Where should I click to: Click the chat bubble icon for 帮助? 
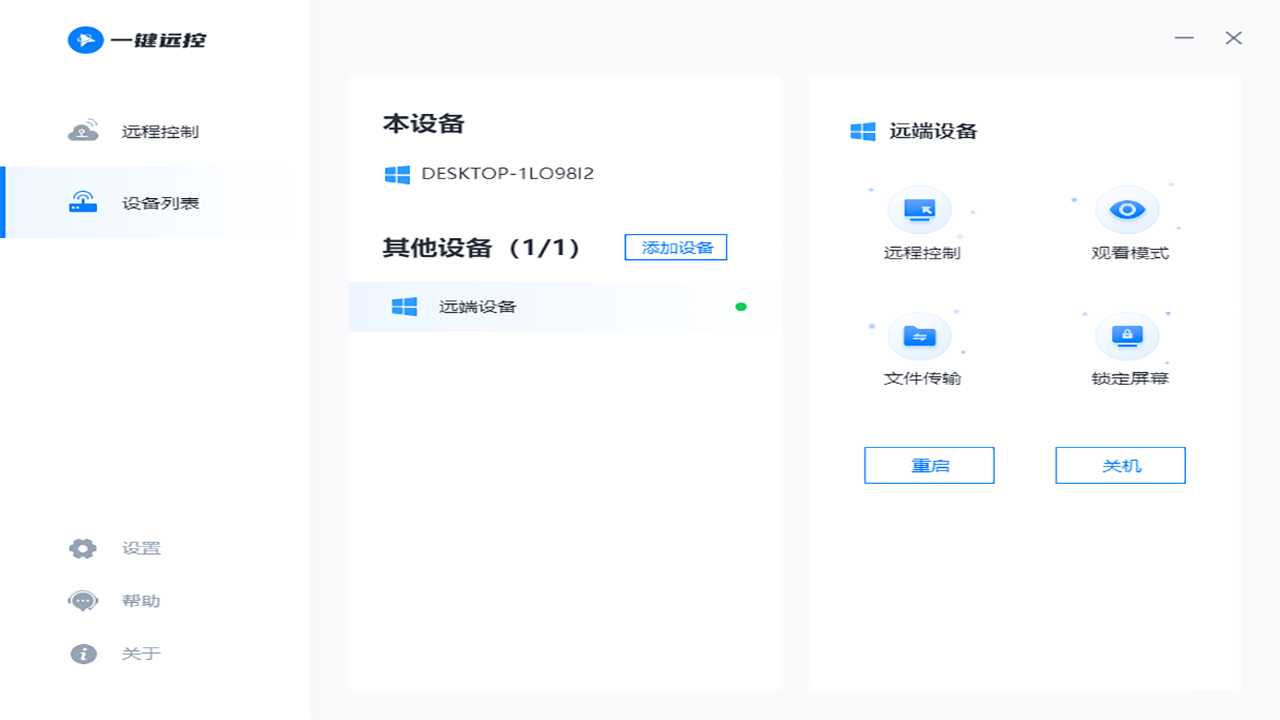(83, 601)
